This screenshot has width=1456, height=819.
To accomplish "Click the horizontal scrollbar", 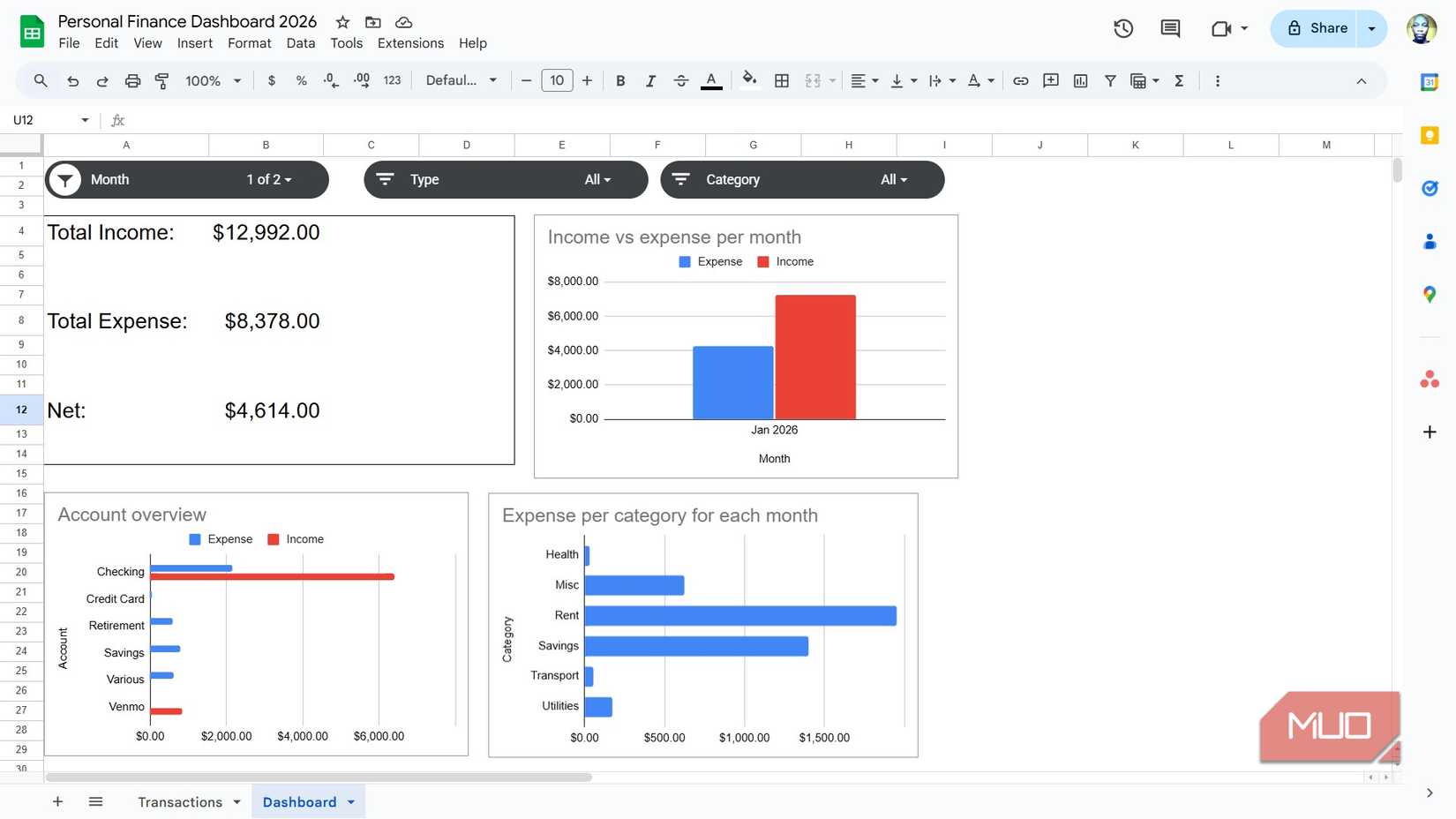I will (319, 778).
